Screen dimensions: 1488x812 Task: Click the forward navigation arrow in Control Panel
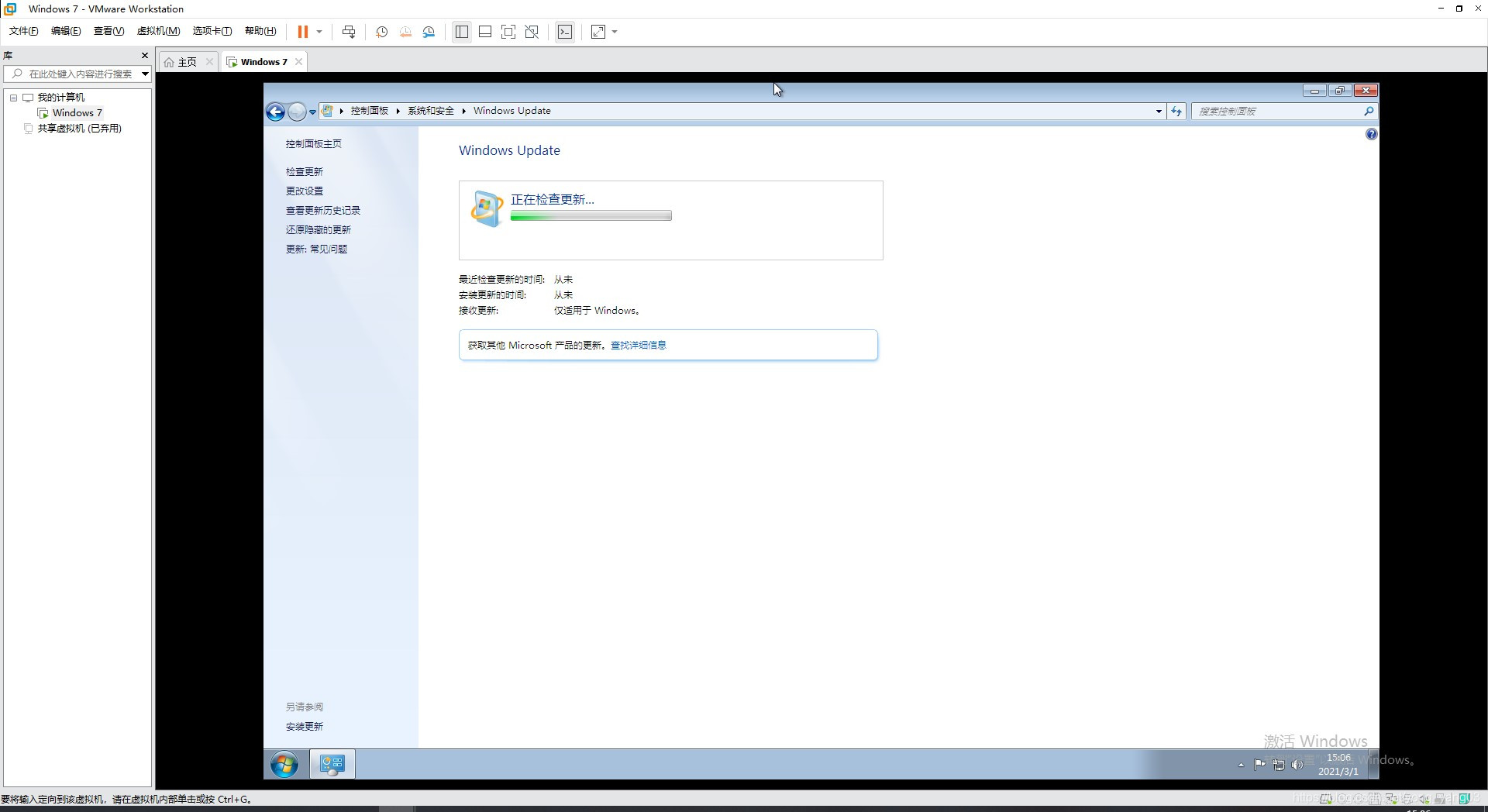[x=297, y=112]
